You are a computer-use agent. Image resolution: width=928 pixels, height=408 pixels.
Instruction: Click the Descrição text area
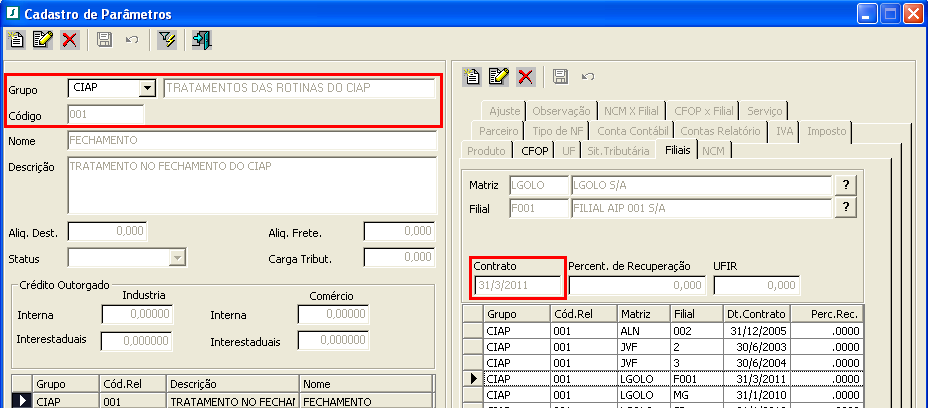click(x=252, y=185)
